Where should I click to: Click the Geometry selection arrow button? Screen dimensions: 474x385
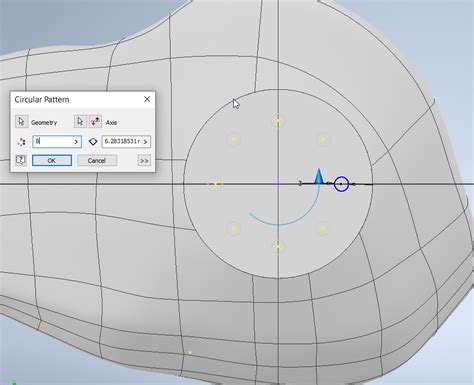pyautogui.click(x=22, y=122)
